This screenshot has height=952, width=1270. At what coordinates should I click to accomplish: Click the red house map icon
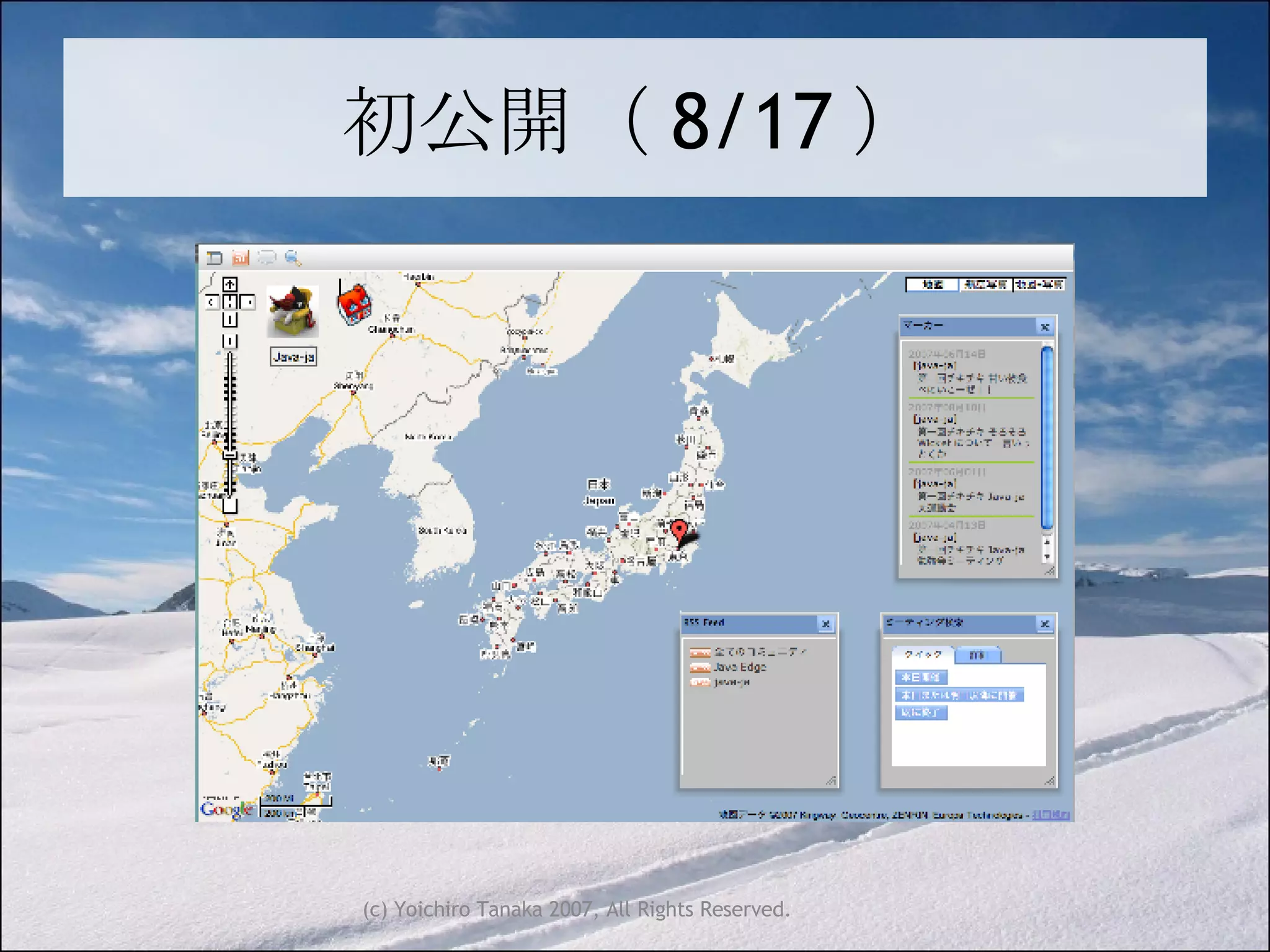355,304
